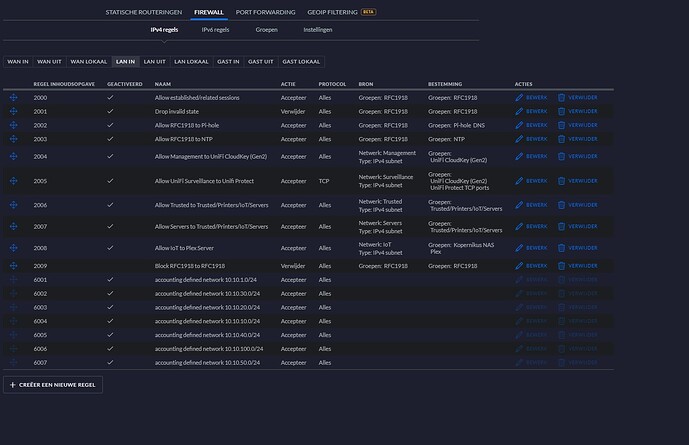Screen dimensions: 689x445
Task: Click the enabled checkmark for rule 2003
Action: click(111, 139)
